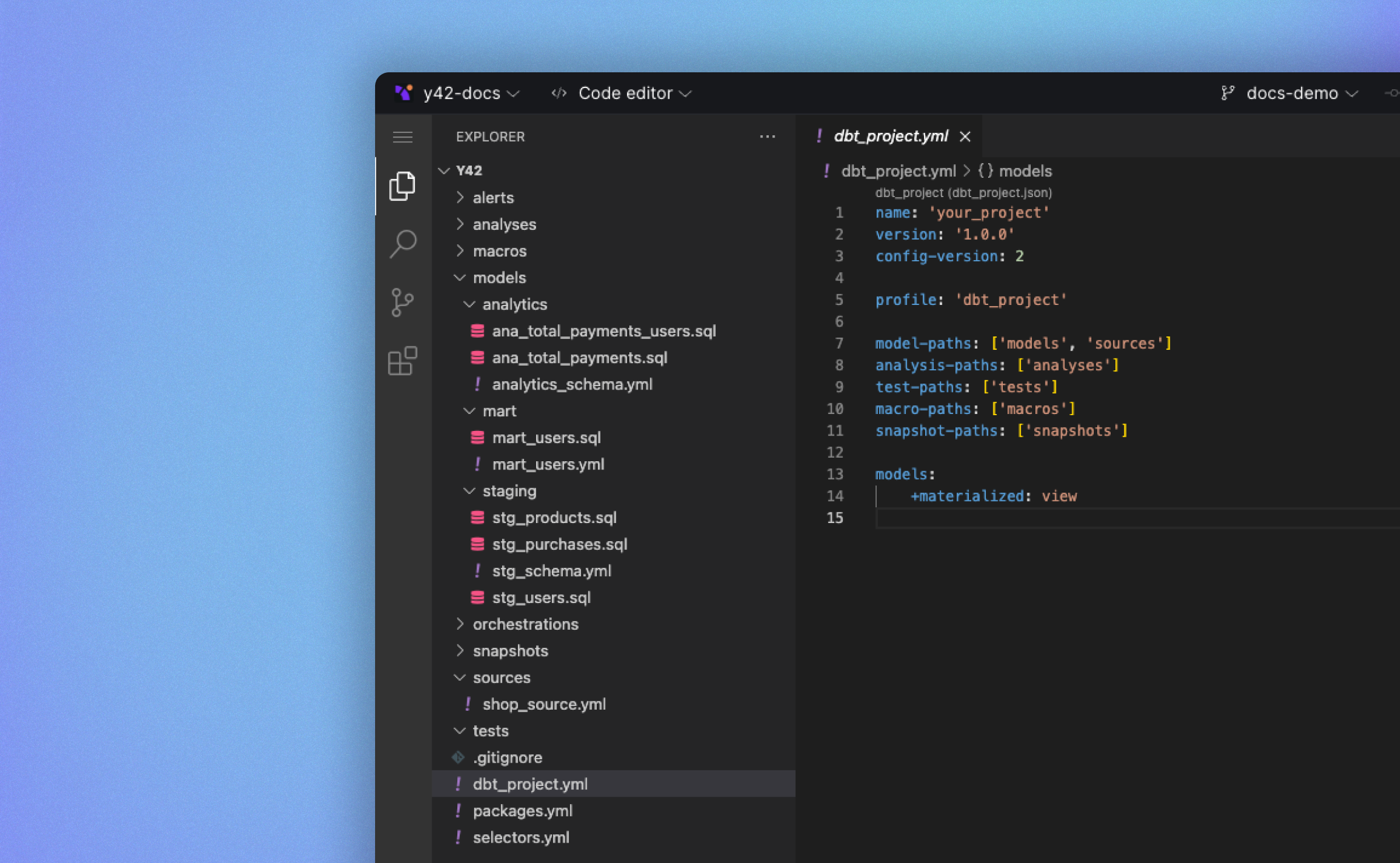This screenshot has width=1400, height=863.
Task: Open packages.yml file
Action: coord(522,811)
